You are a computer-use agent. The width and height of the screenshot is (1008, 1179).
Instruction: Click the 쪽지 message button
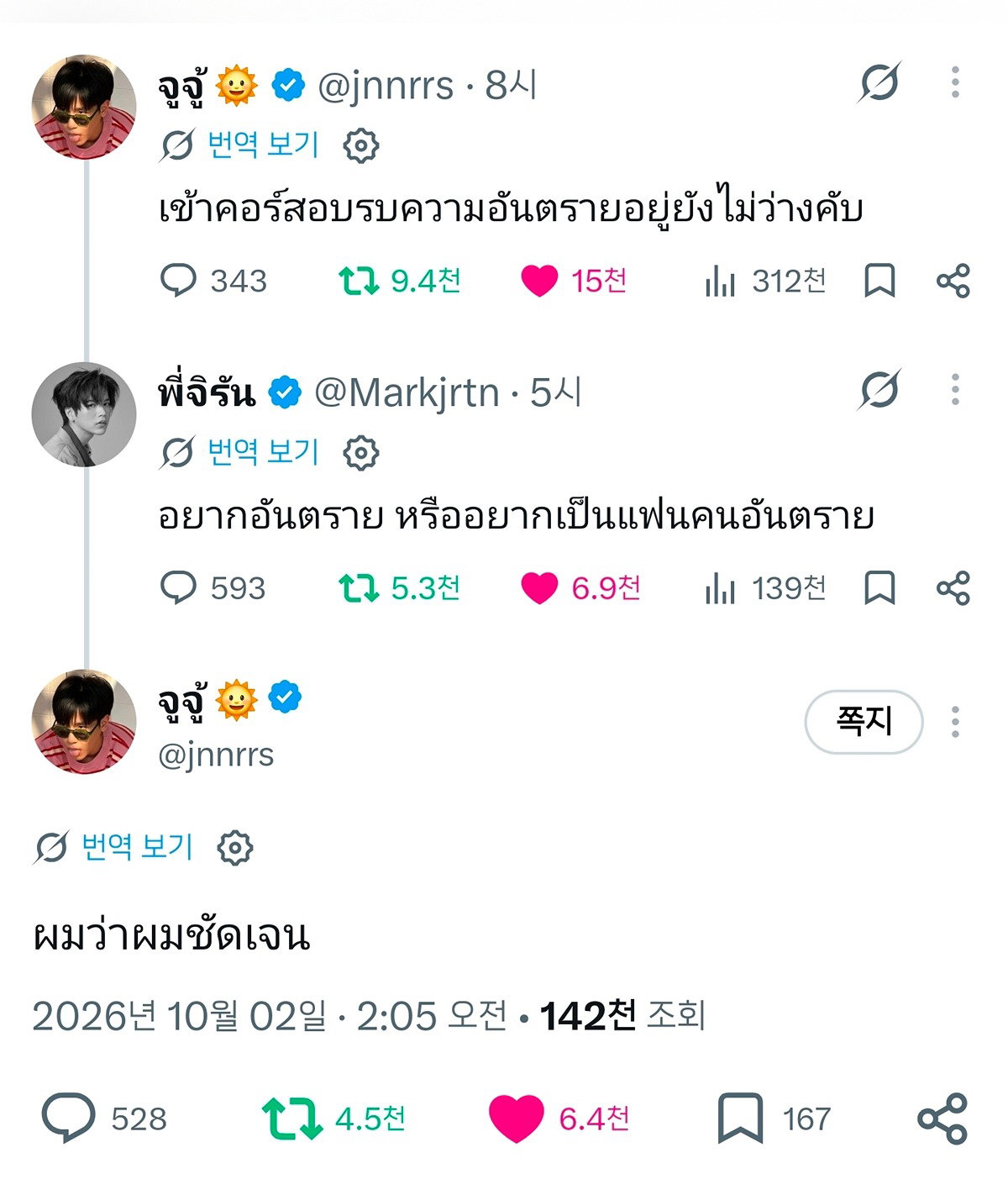(864, 721)
